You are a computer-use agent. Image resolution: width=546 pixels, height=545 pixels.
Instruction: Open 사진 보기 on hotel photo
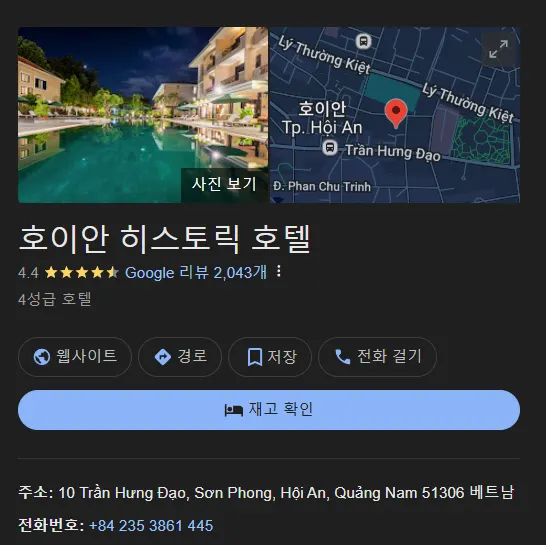tap(224, 184)
